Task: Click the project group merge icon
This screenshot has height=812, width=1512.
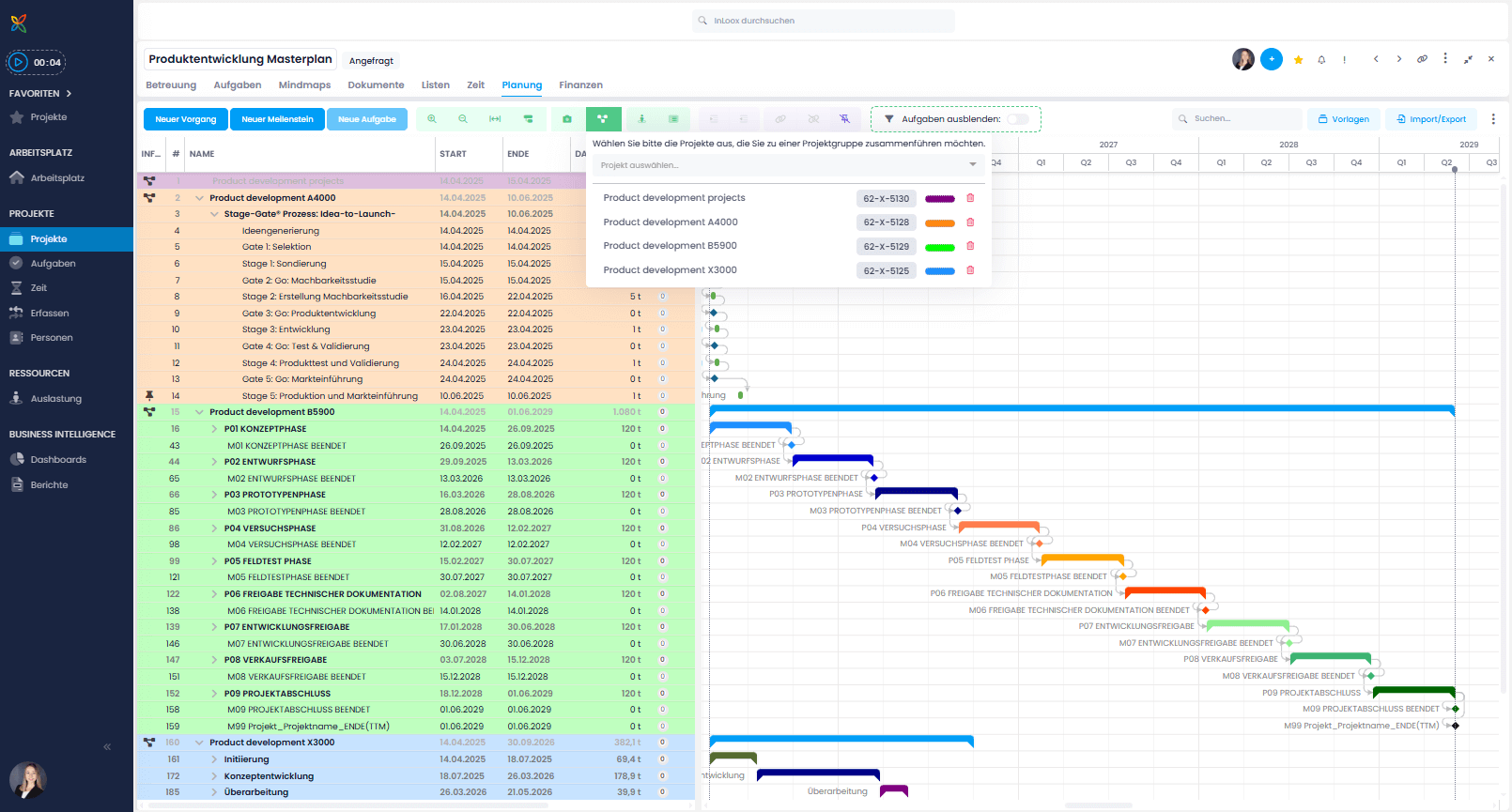Action: tap(603, 119)
